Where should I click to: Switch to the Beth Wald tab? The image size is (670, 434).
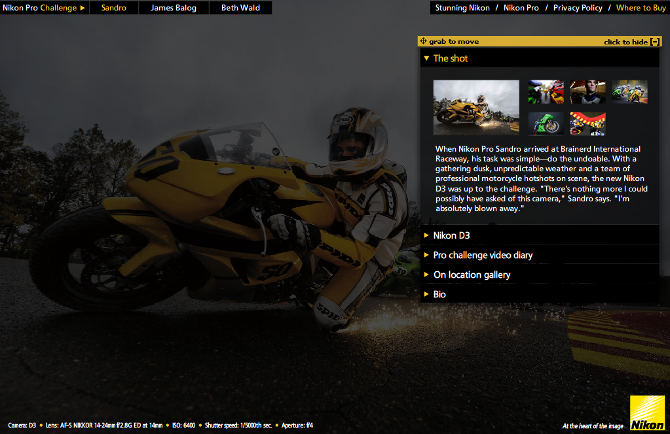[241, 8]
